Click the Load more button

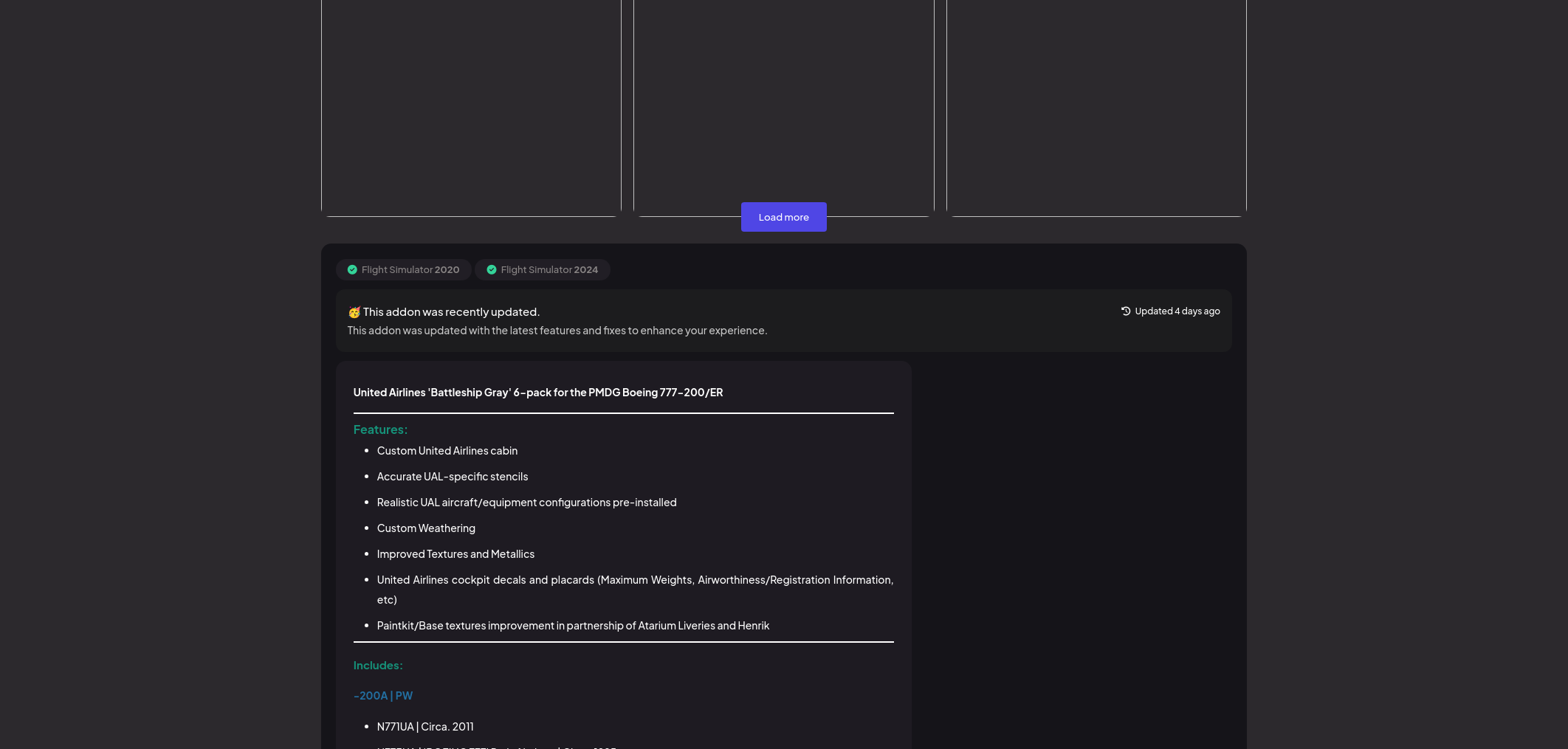coord(783,217)
